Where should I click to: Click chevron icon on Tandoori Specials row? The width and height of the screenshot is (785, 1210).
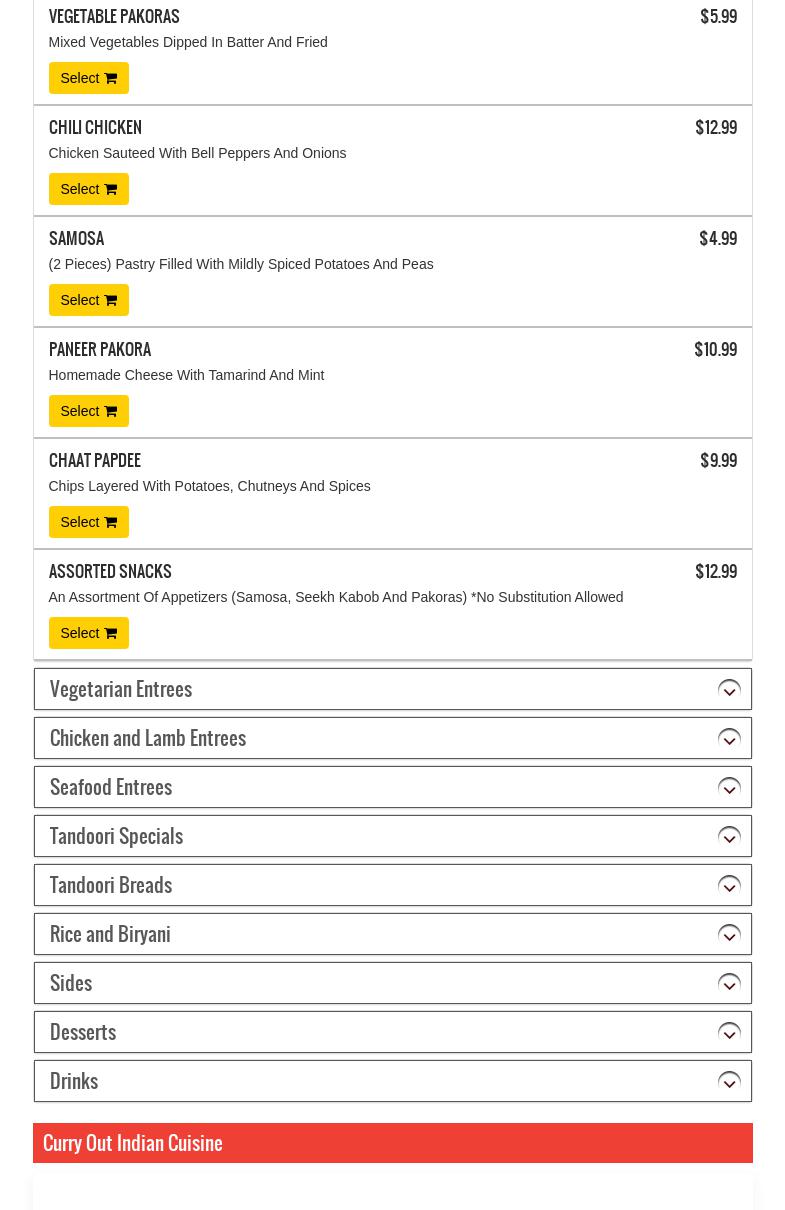click(729, 836)
